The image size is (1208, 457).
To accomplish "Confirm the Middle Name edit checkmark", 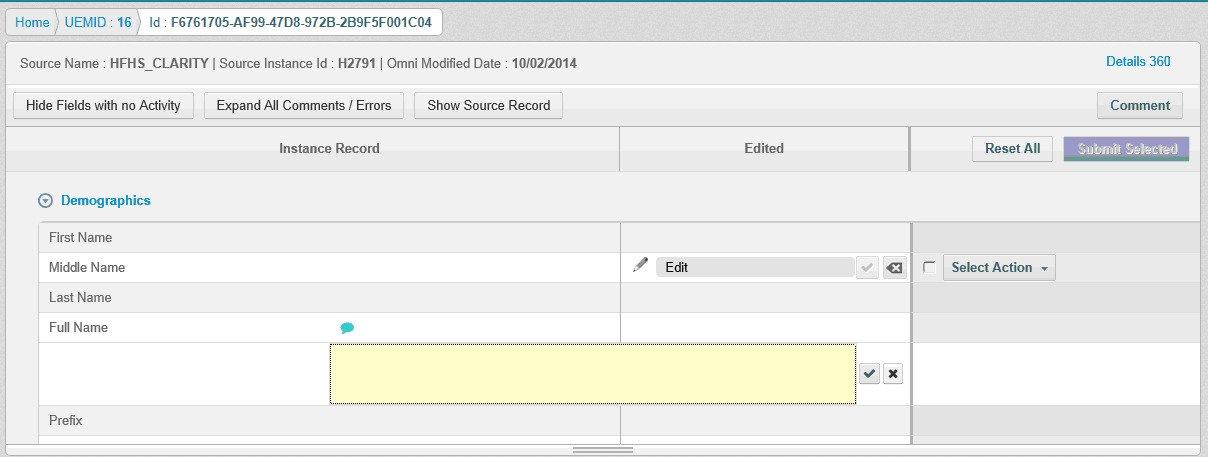I will pyautogui.click(x=868, y=268).
